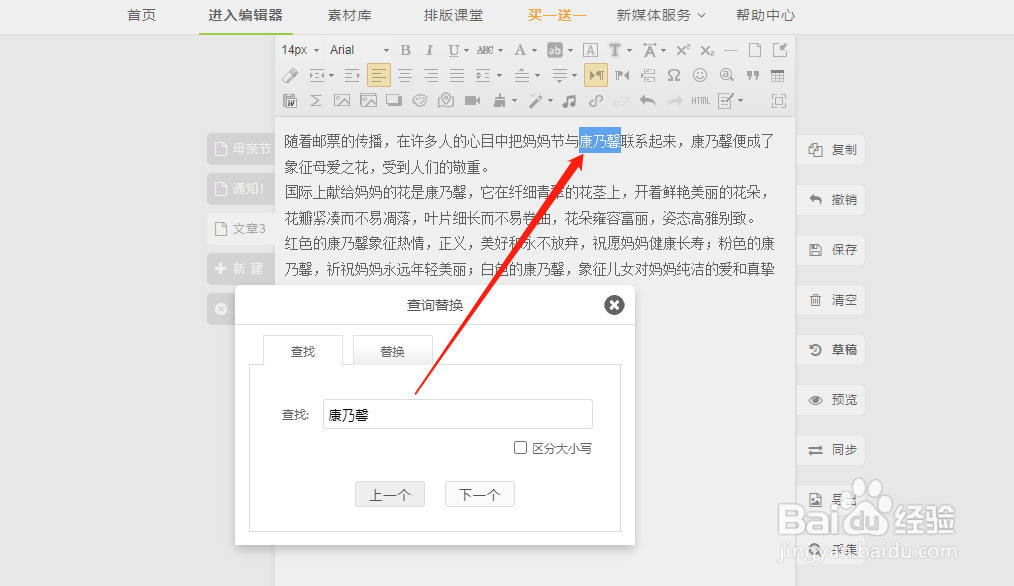The height and width of the screenshot is (586, 1014).
Task: Toggle italic formatting
Action: (x=429, y=50)
